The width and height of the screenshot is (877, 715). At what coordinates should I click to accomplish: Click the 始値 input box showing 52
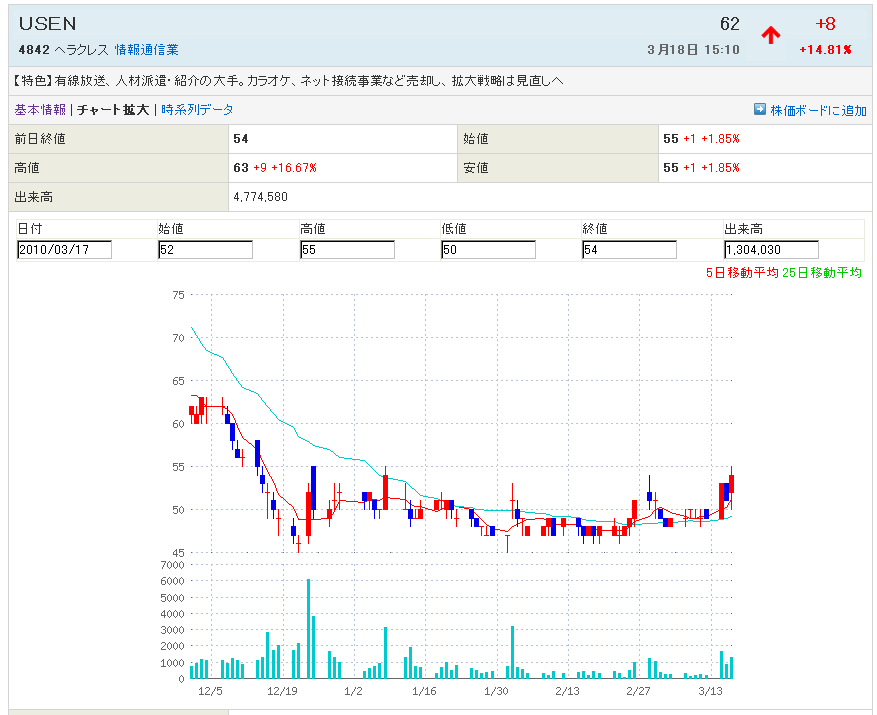click(205, 250)
